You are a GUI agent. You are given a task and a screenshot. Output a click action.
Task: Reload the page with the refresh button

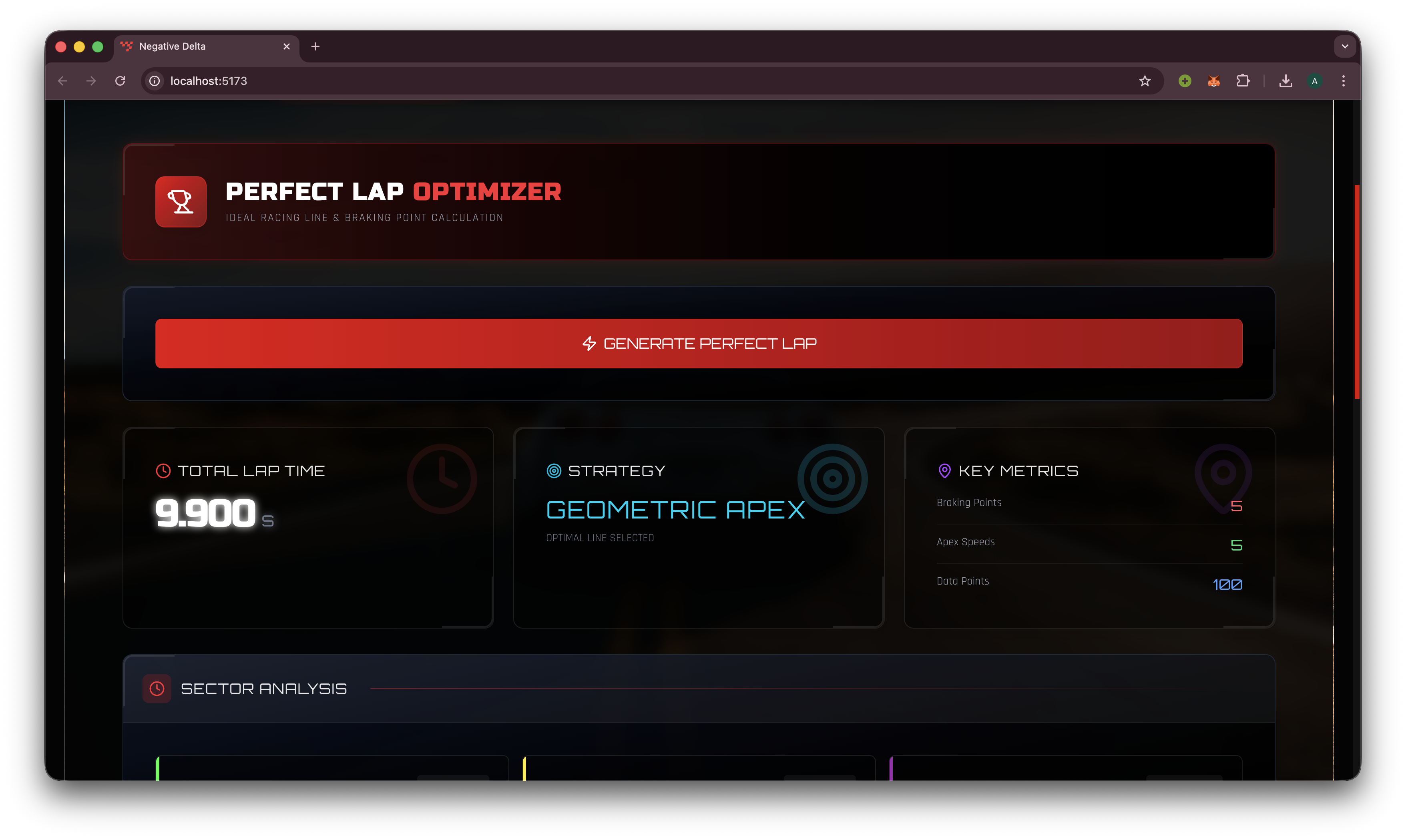click(x=120, y=81)
